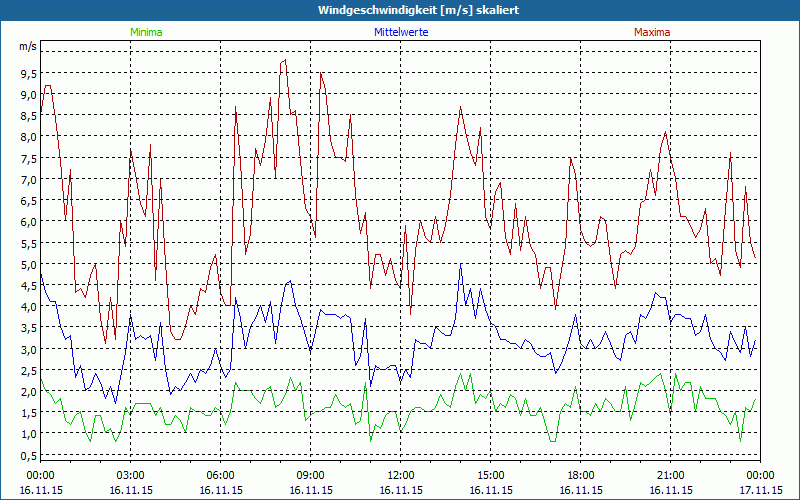Click the 7,5 y-axis value
The height and width of the screenshot is (500, 800).
coord(28,158)
